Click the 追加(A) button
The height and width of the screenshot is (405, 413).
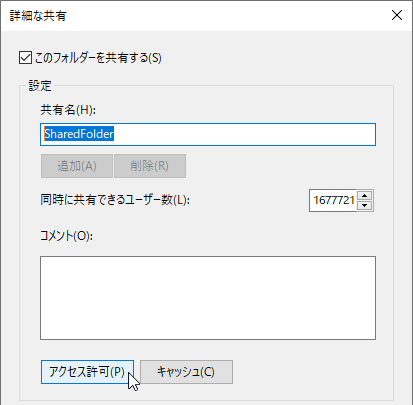pos(77,166)
